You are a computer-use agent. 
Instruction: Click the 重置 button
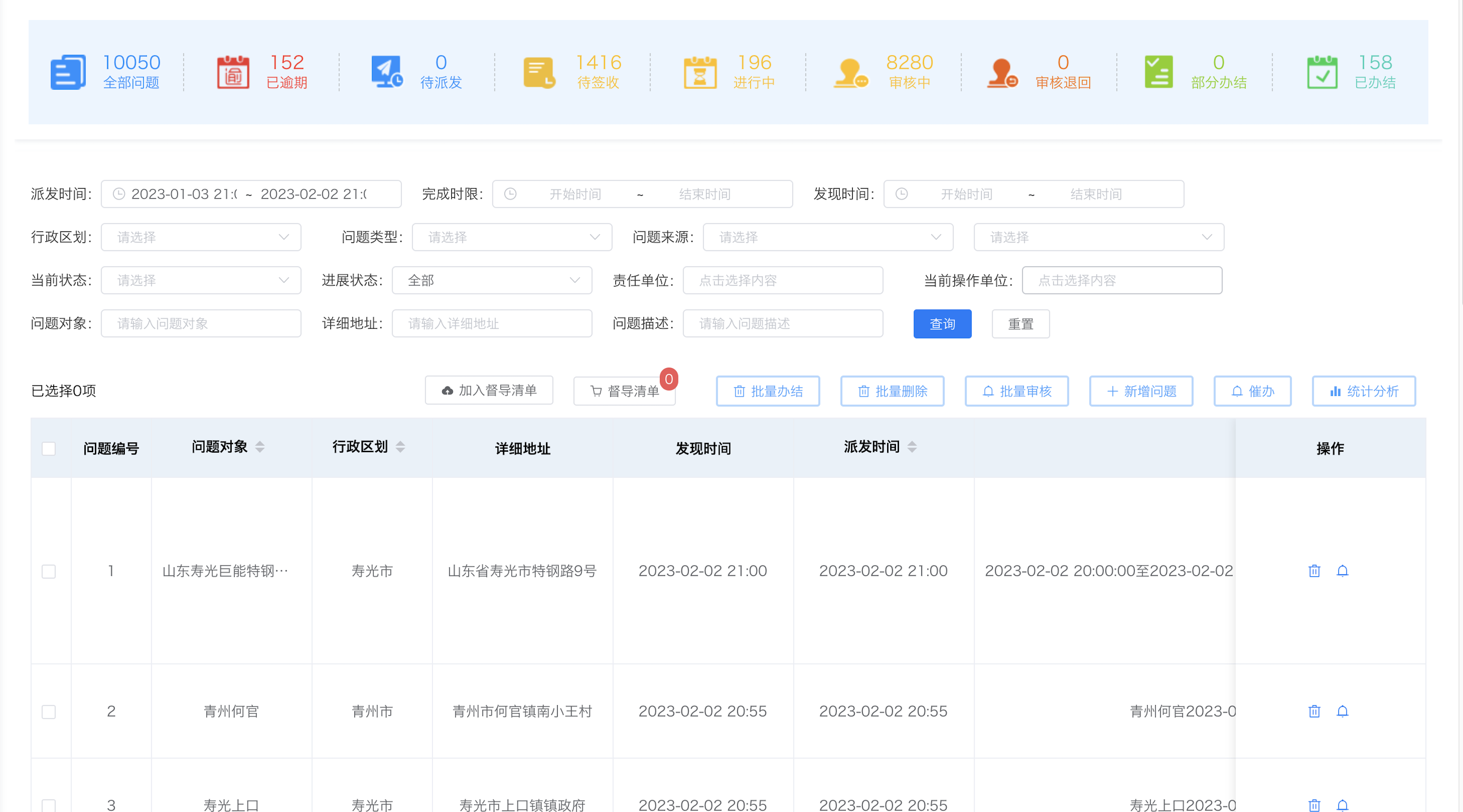point(1021,324)
